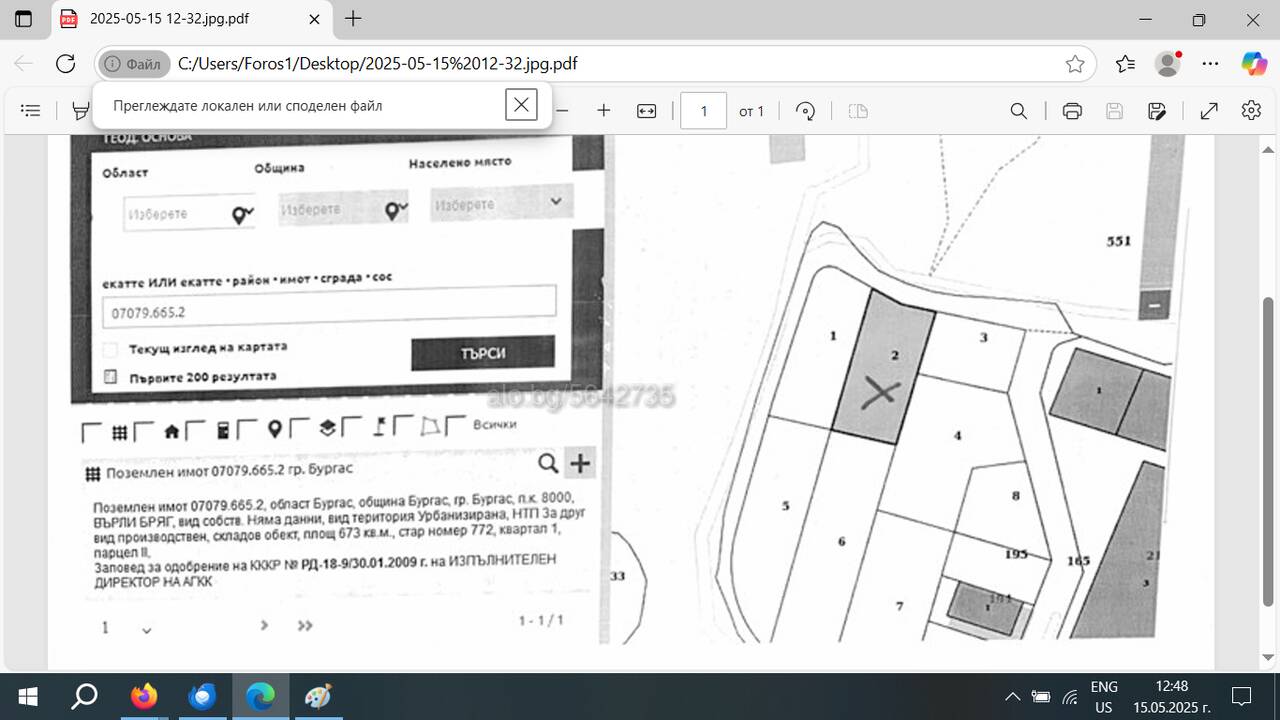Check Текущ изглед на картата
The width and height of the screenshot is (1280, 720).
coord(111,349)
